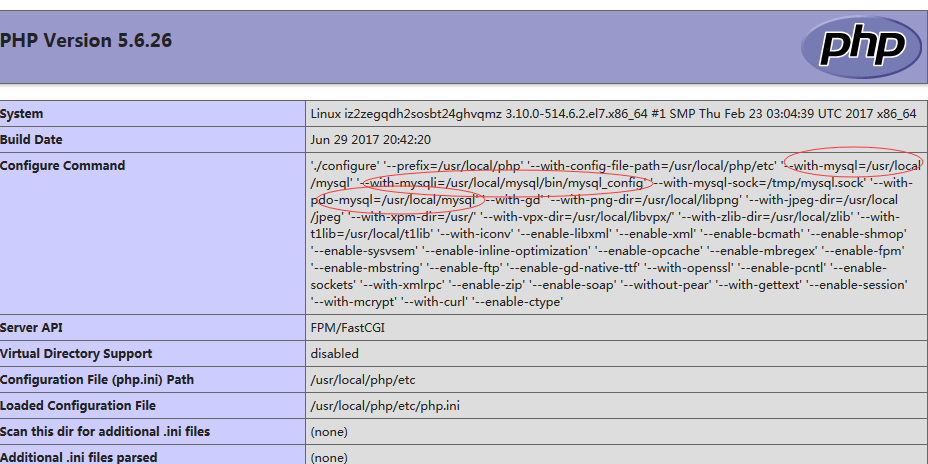Click the 'Configure Command' label
Screen dimensions: 928x464
coord(62,166)
